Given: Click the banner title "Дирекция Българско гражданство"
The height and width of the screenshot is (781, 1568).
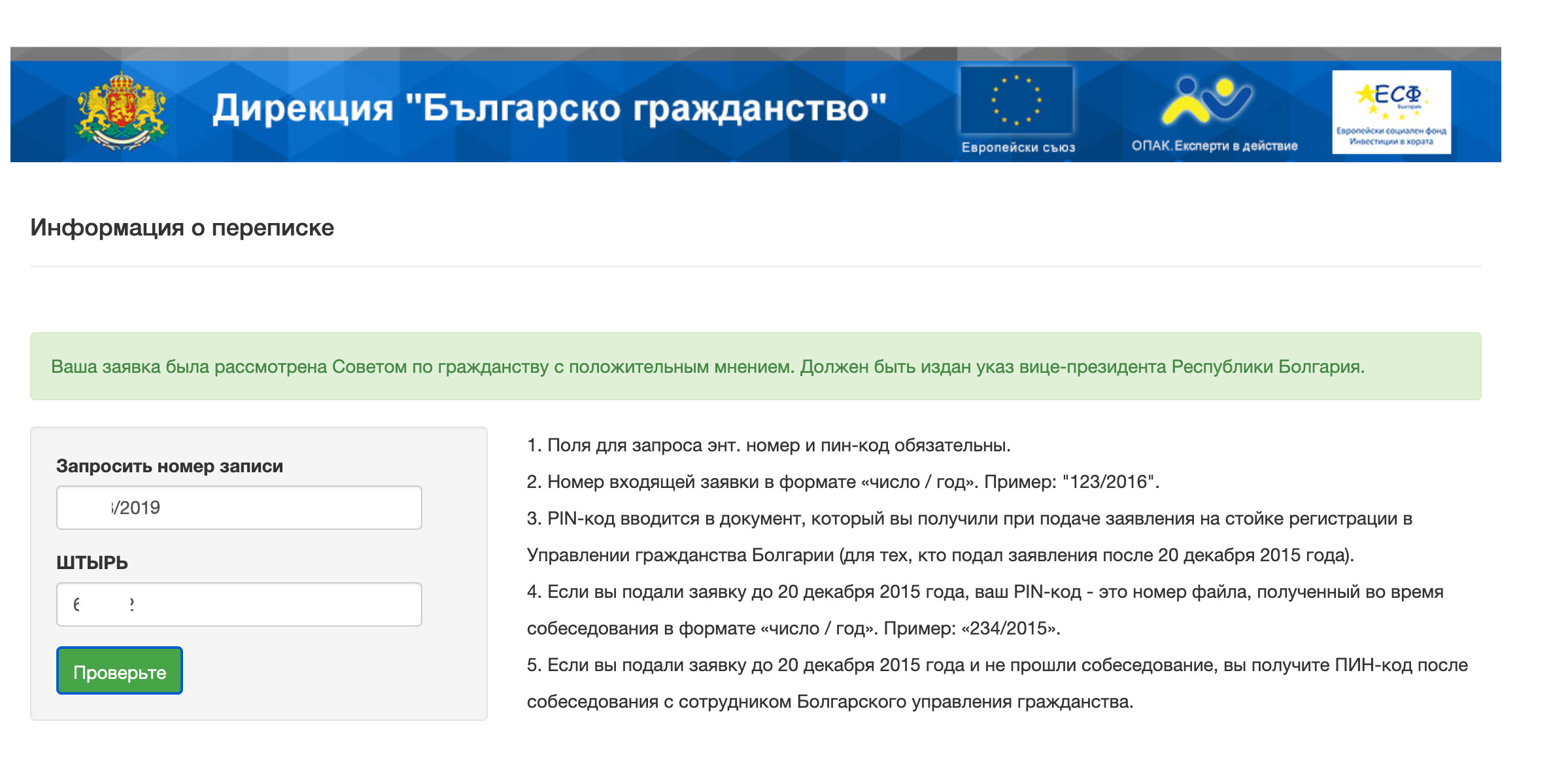Looking at the screenshot, I should click(x=549, y=109).
